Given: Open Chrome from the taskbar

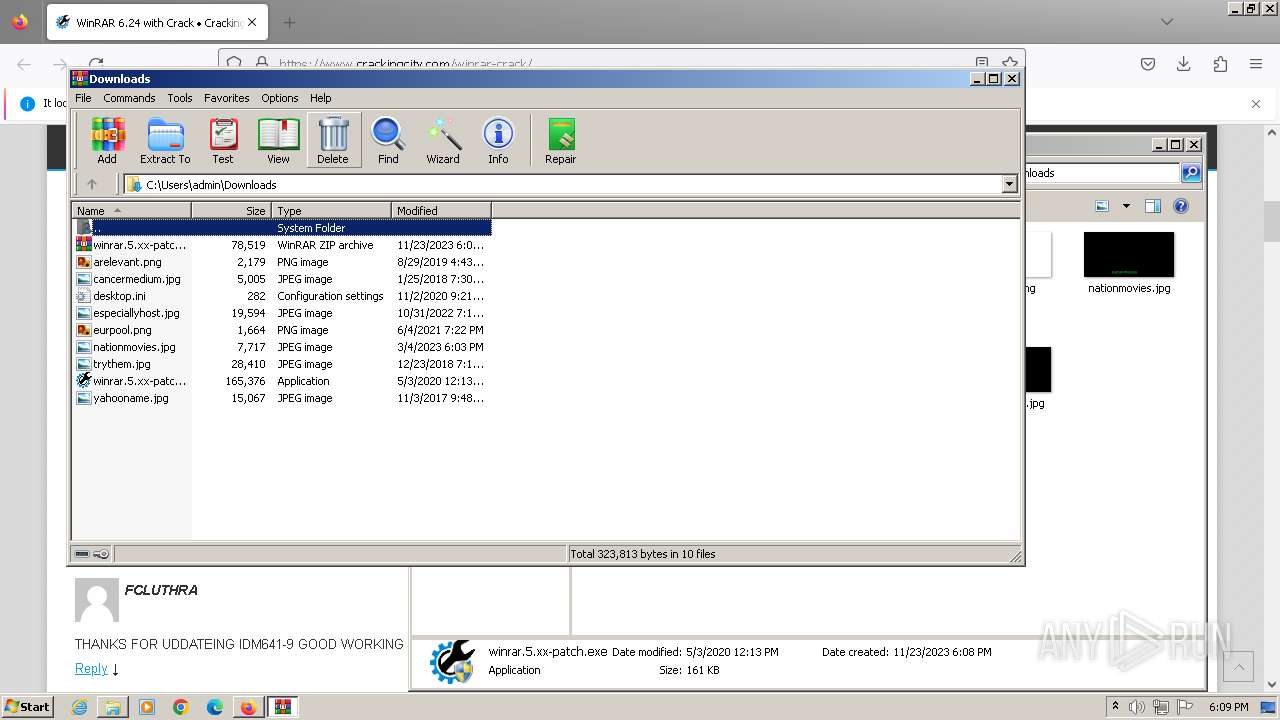Looking at the screenshot, I should coord(181,707).
